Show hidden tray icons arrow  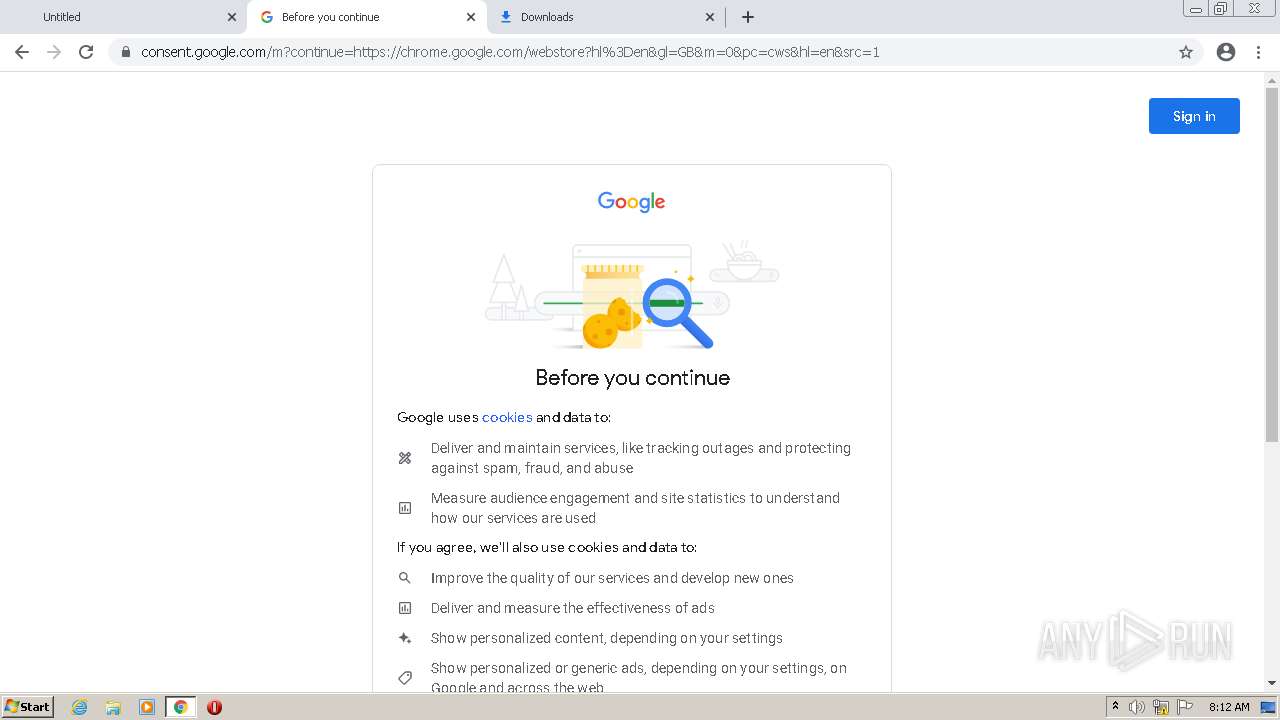pyautogui.click(x=1115, y=707)
